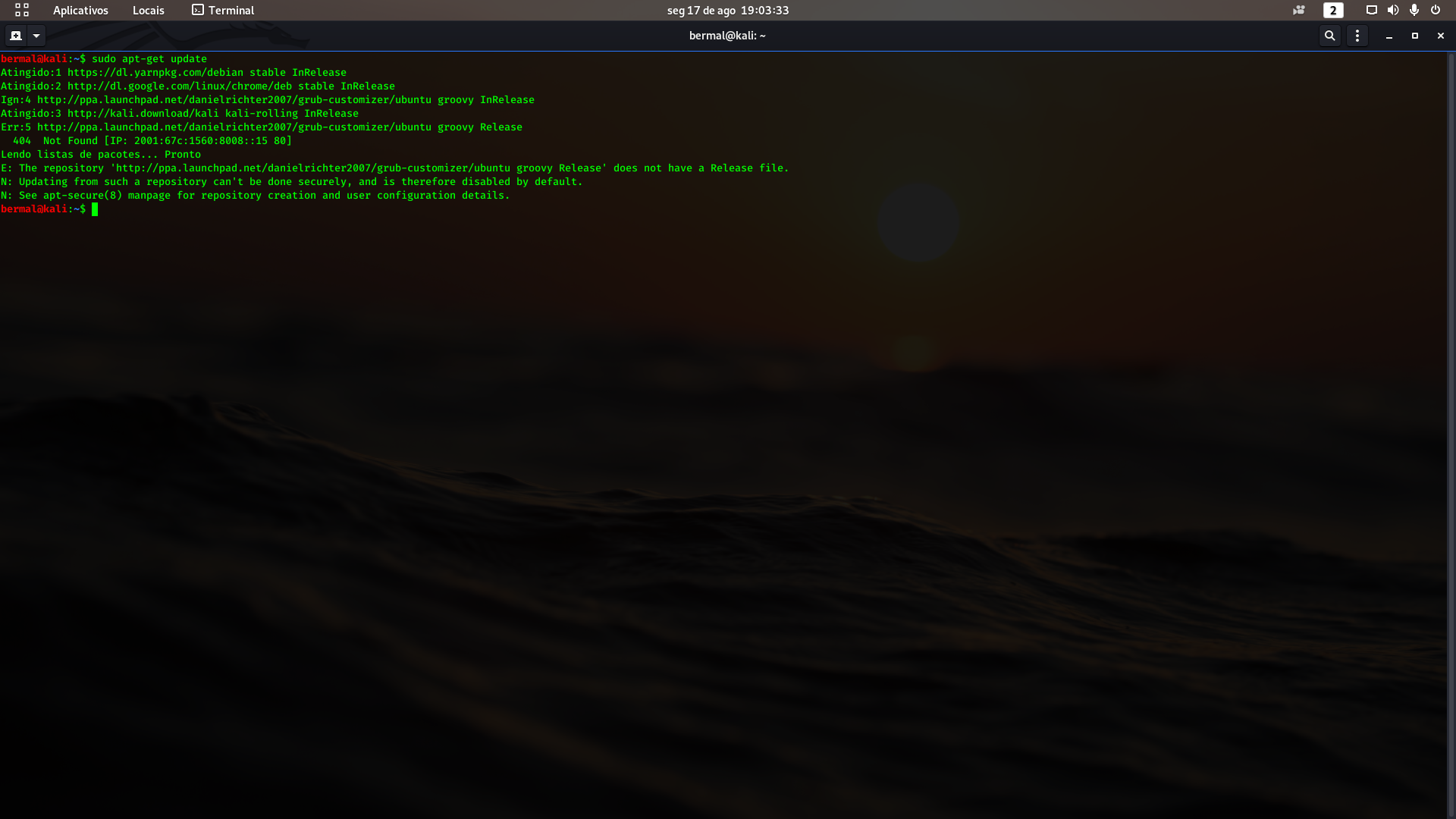
Task: Open the Terminal app menu in top bar
Action: [x=223, y=11]
